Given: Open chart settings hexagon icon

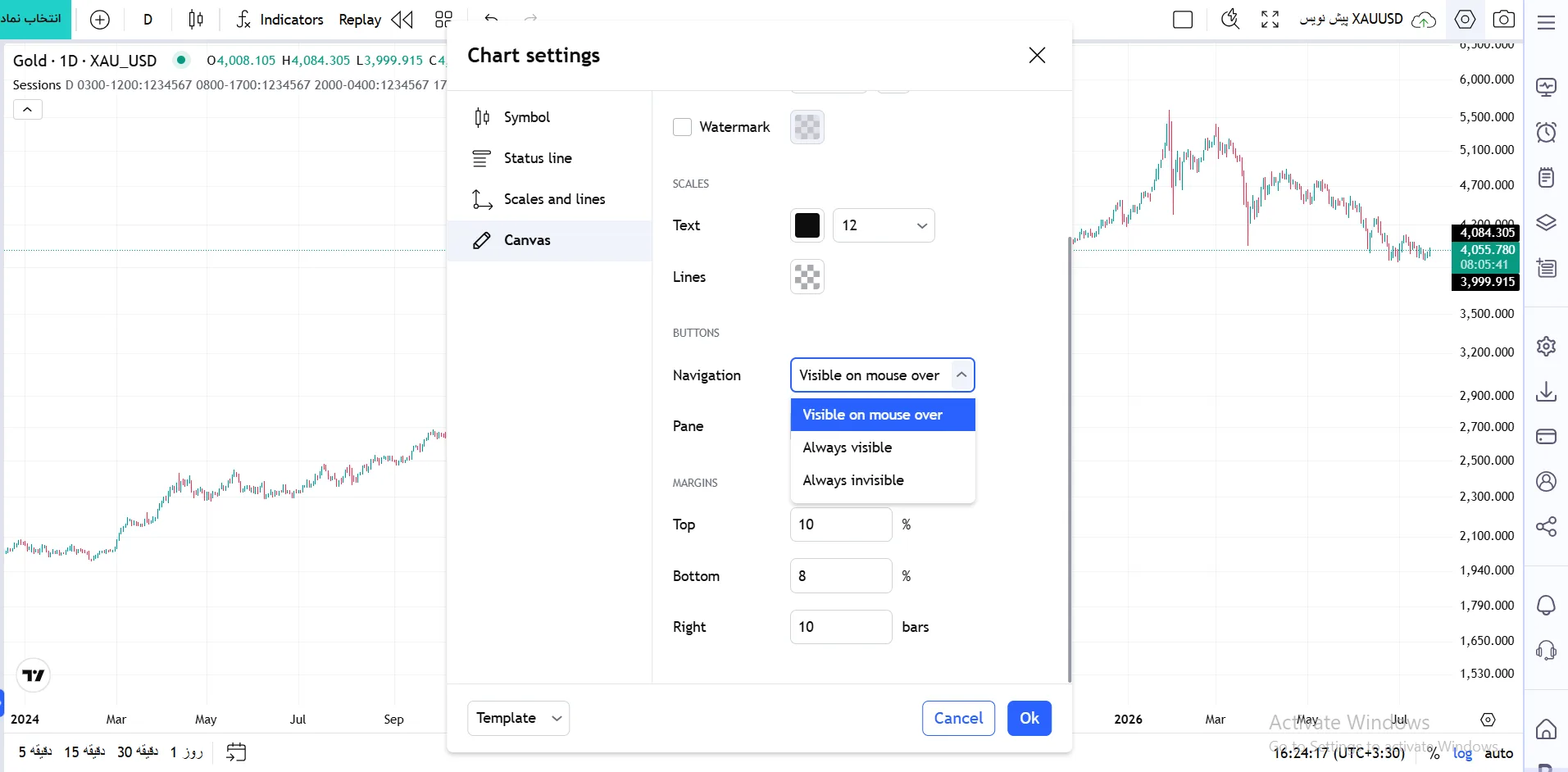Looking at the screenshot, I should point(1465,19).
